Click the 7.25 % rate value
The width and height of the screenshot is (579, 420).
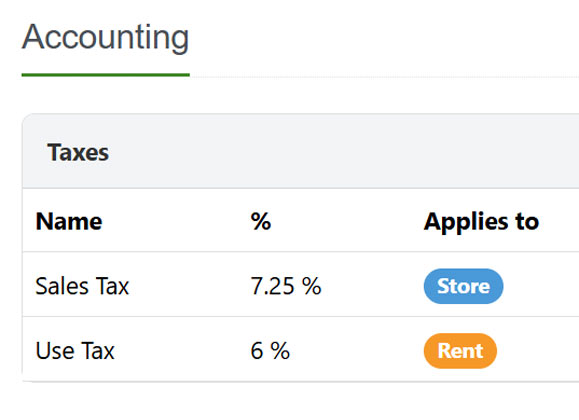pos(286,286)
